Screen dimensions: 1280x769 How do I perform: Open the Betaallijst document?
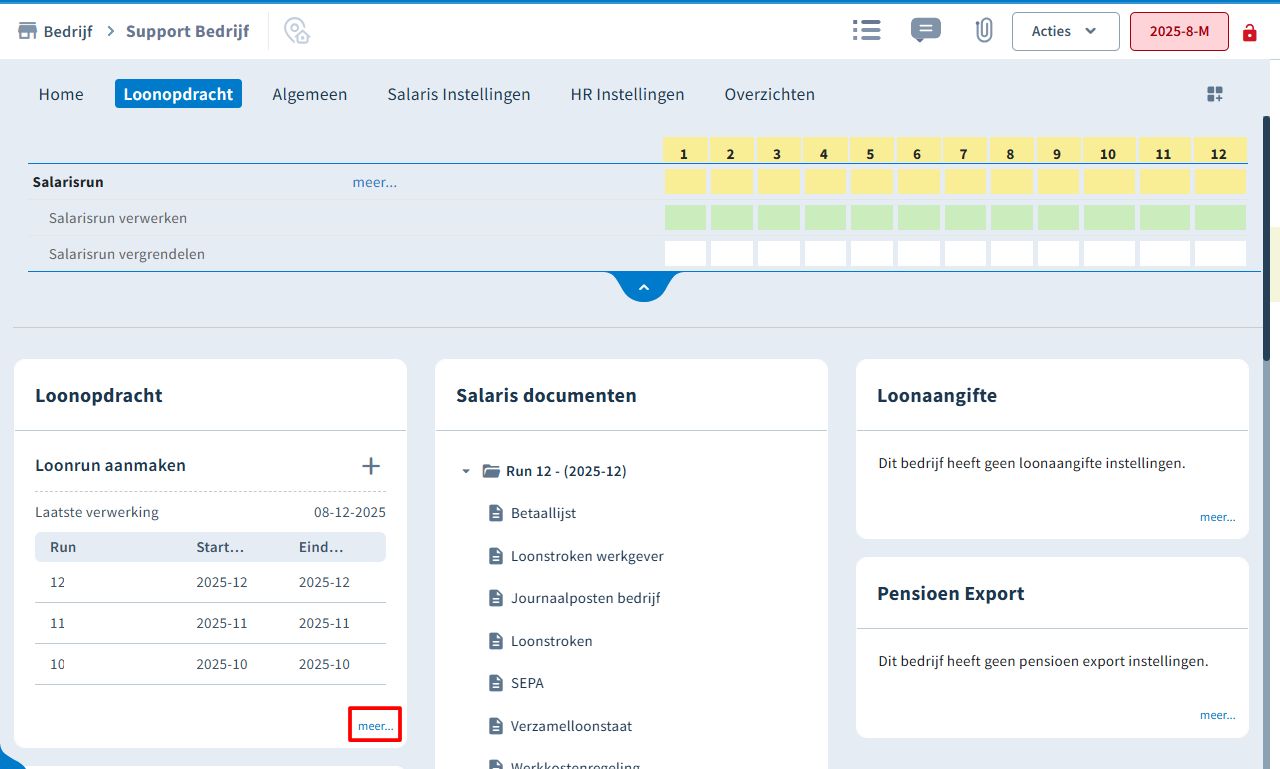pyautogui.click(x=543, y=513)
